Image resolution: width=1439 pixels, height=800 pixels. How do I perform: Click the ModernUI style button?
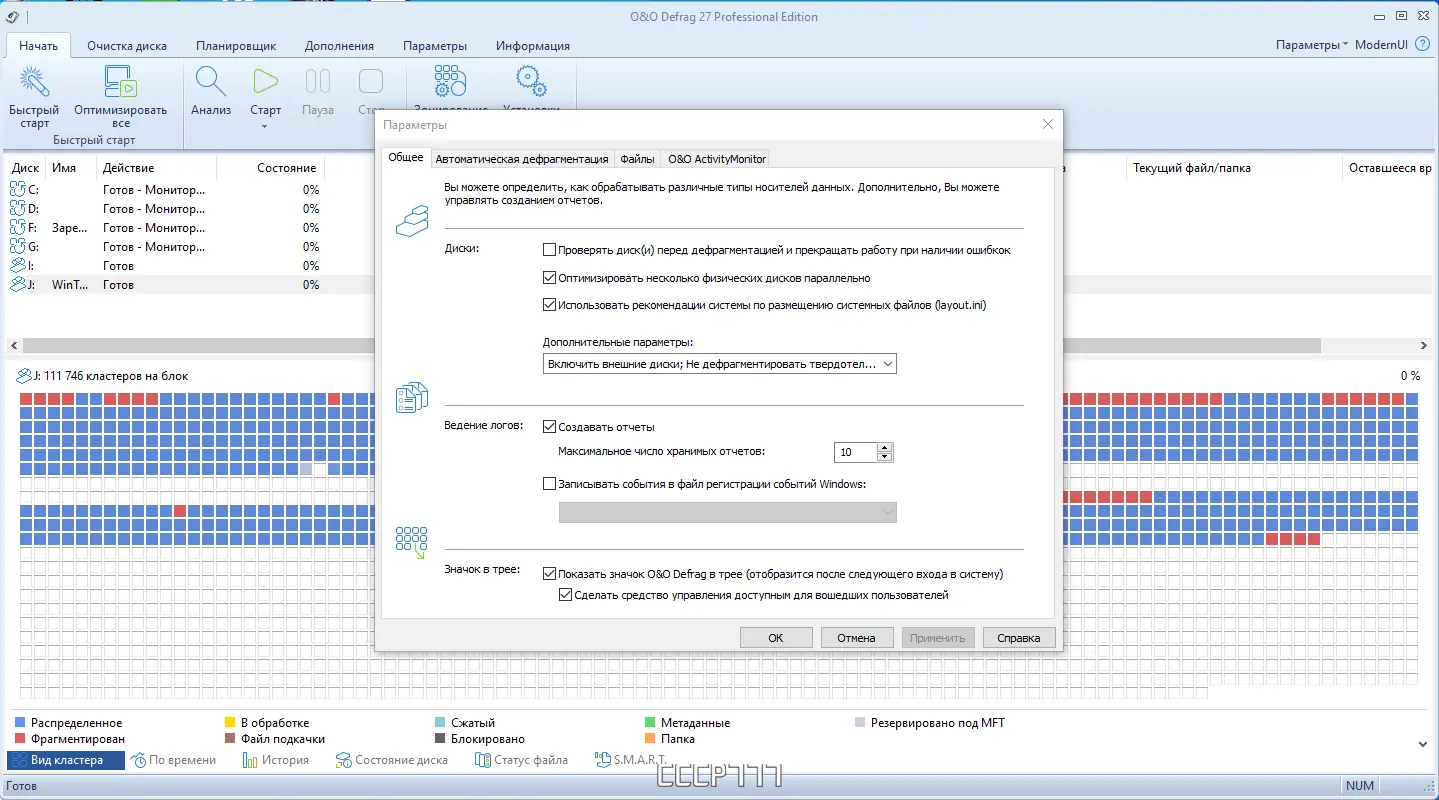pyautogui.click(x=1382, y=45)
